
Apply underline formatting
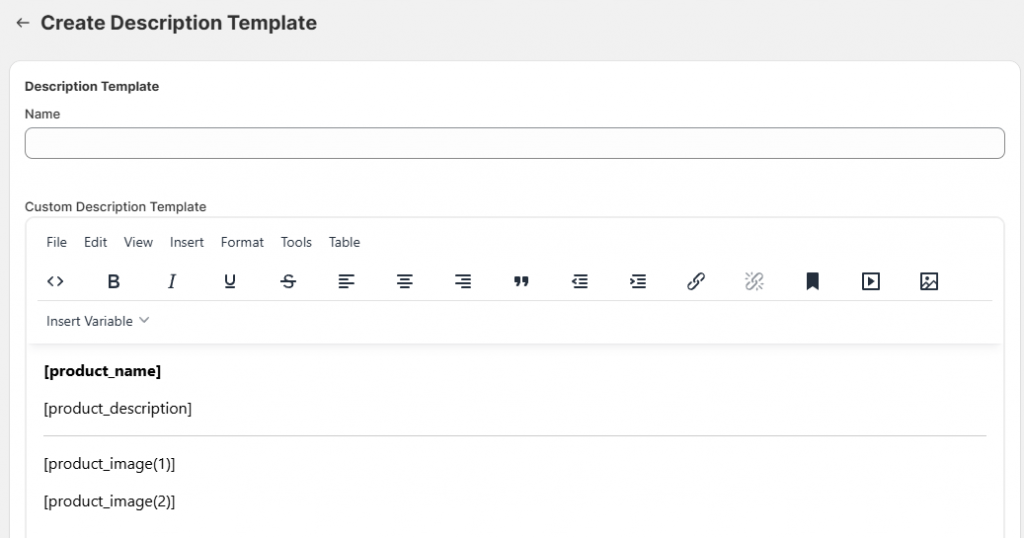coord(229,281)
